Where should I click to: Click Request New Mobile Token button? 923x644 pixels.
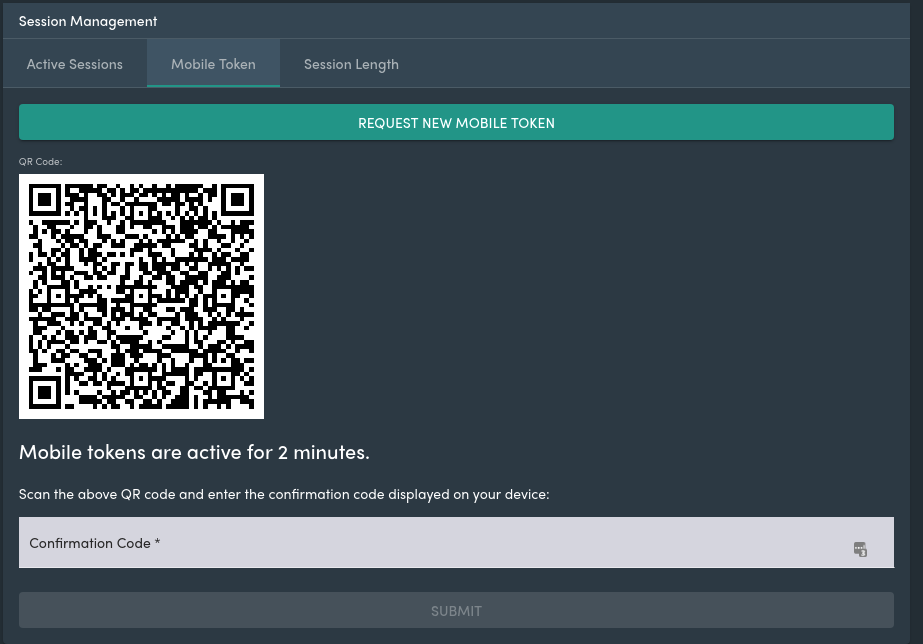click(x=456, y=122)
